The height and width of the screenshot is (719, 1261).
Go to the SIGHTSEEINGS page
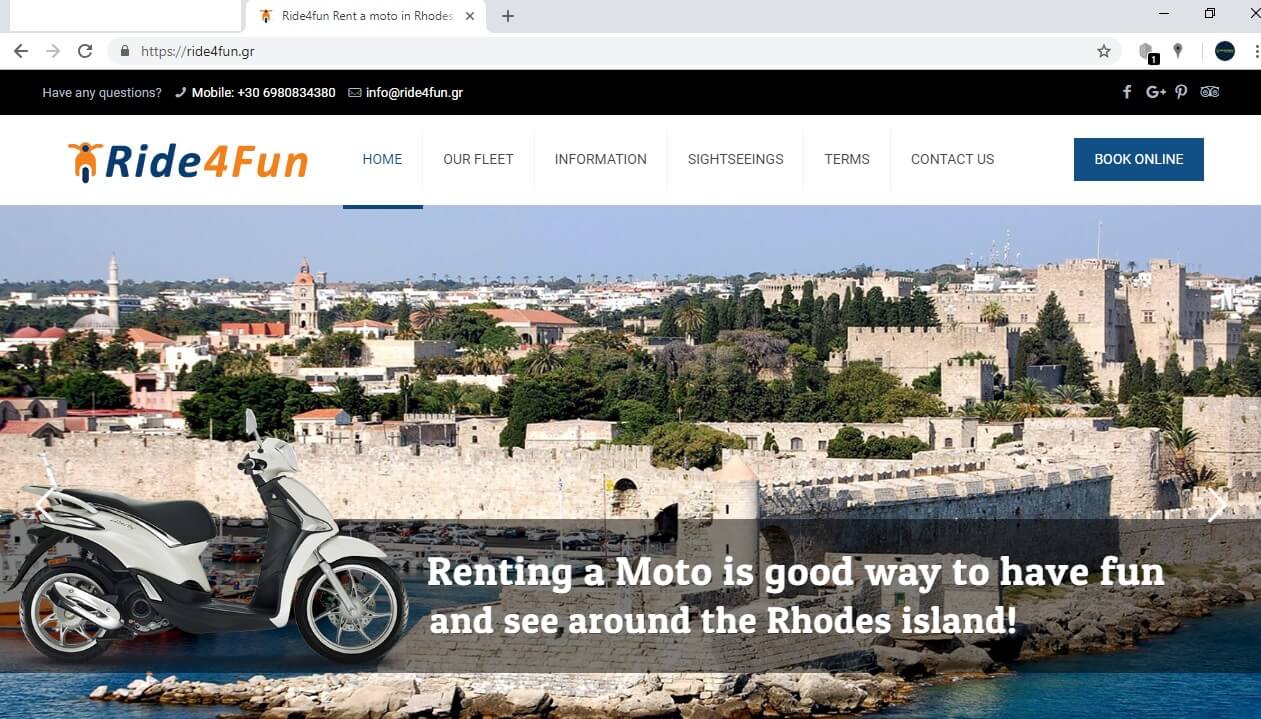coord(736,159)
